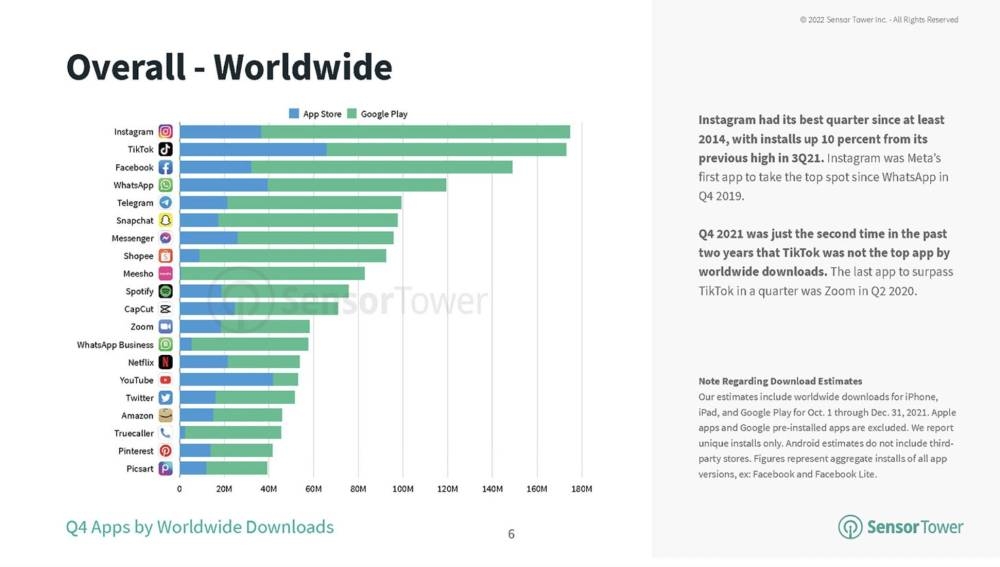The height and width of the screenshot is (567, 1000).
Task: Click the Overall - Worldwide title
Action: pyautogui.click(x=229, y=67)
